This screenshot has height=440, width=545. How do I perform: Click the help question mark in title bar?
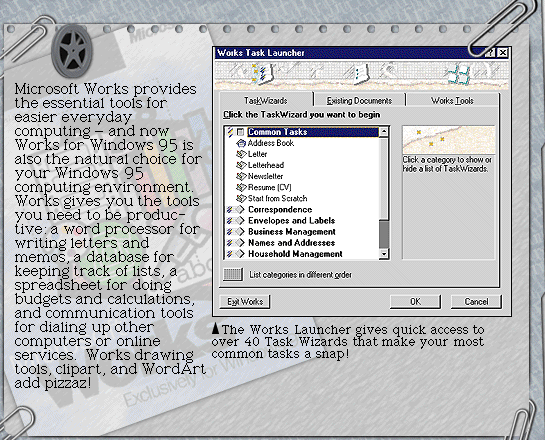coord(490,53)
